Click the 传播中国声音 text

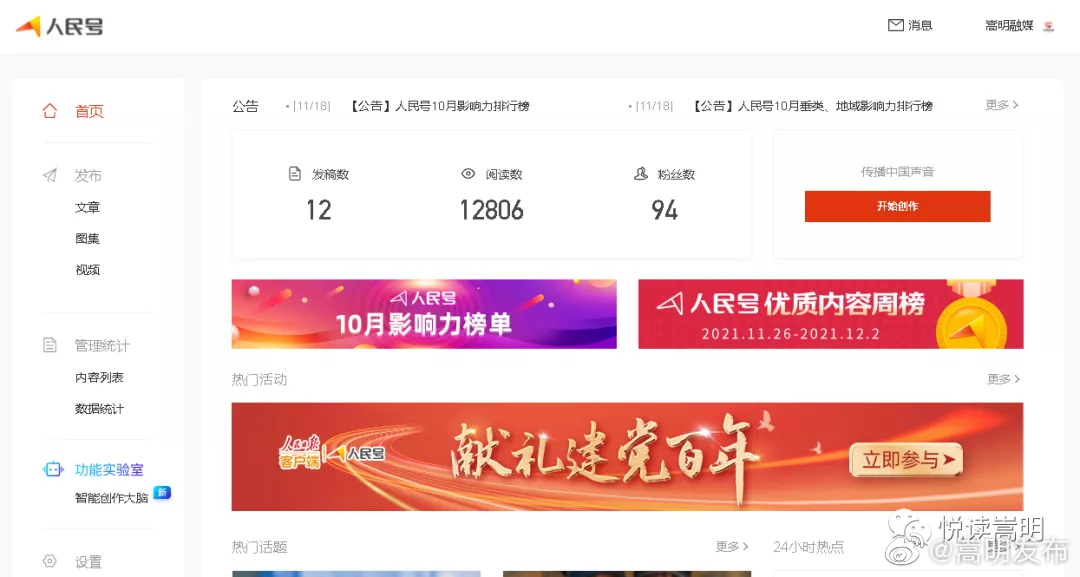(897, 171)
